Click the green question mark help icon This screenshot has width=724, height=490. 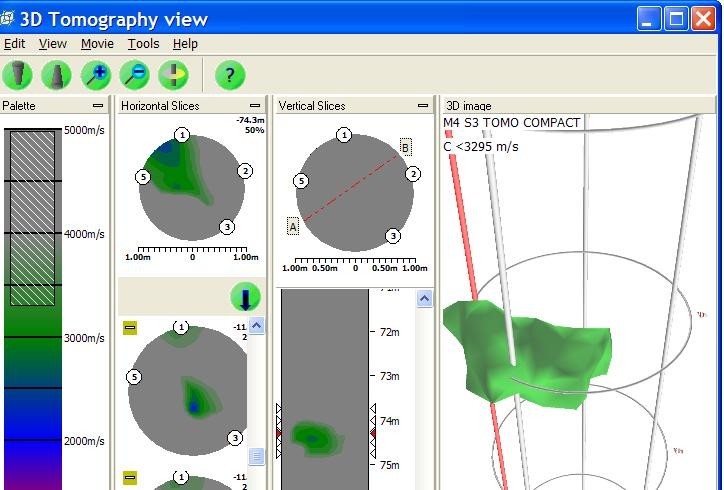(230, 75)
